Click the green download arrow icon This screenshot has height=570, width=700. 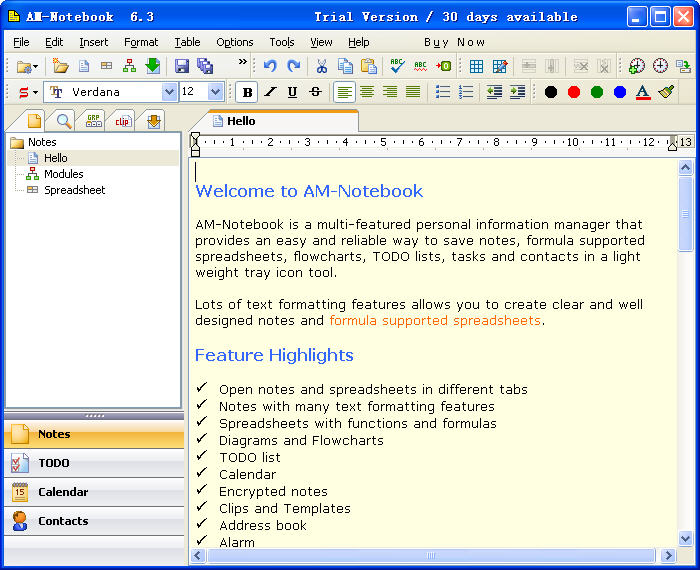pyautogui.click(x=153, y=66)
